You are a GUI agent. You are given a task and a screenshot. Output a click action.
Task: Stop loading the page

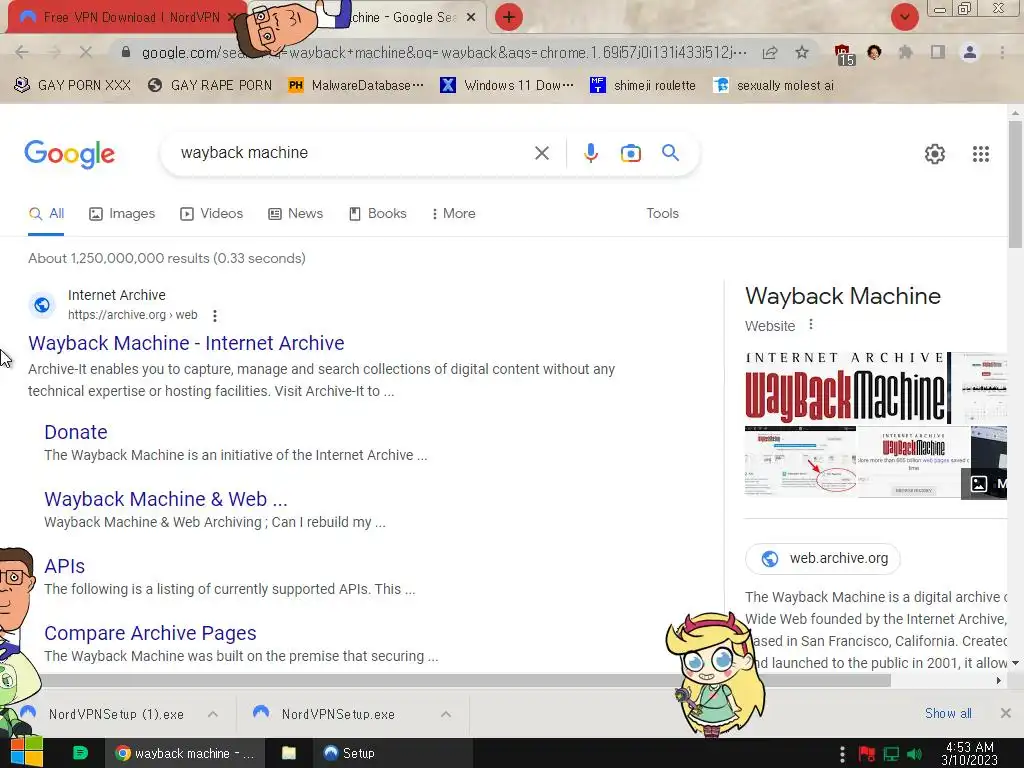click(85, 52)
